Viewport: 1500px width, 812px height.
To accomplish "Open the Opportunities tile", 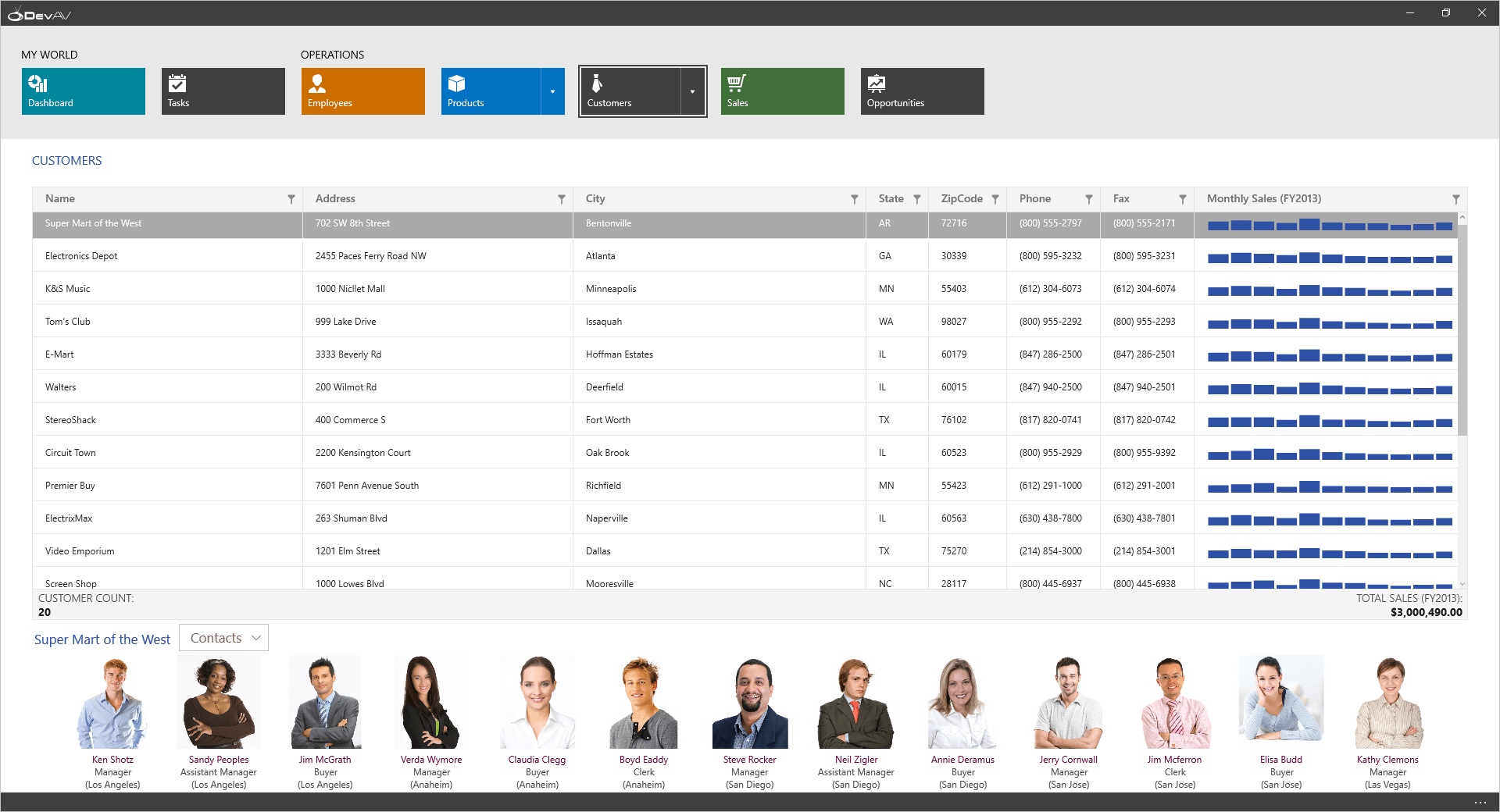I will coord(923,91).
